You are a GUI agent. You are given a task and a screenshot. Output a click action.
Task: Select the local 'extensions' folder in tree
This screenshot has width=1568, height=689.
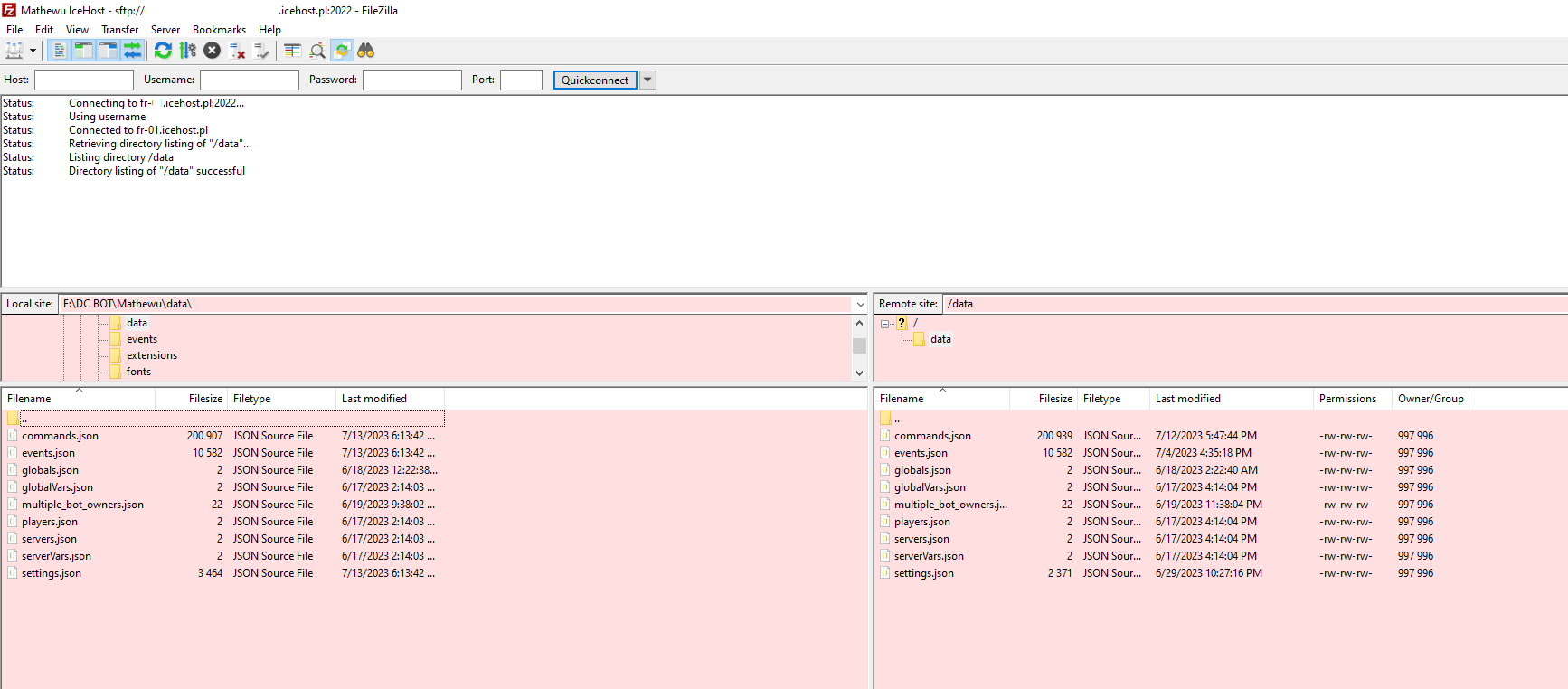click(x=152, y=355)
